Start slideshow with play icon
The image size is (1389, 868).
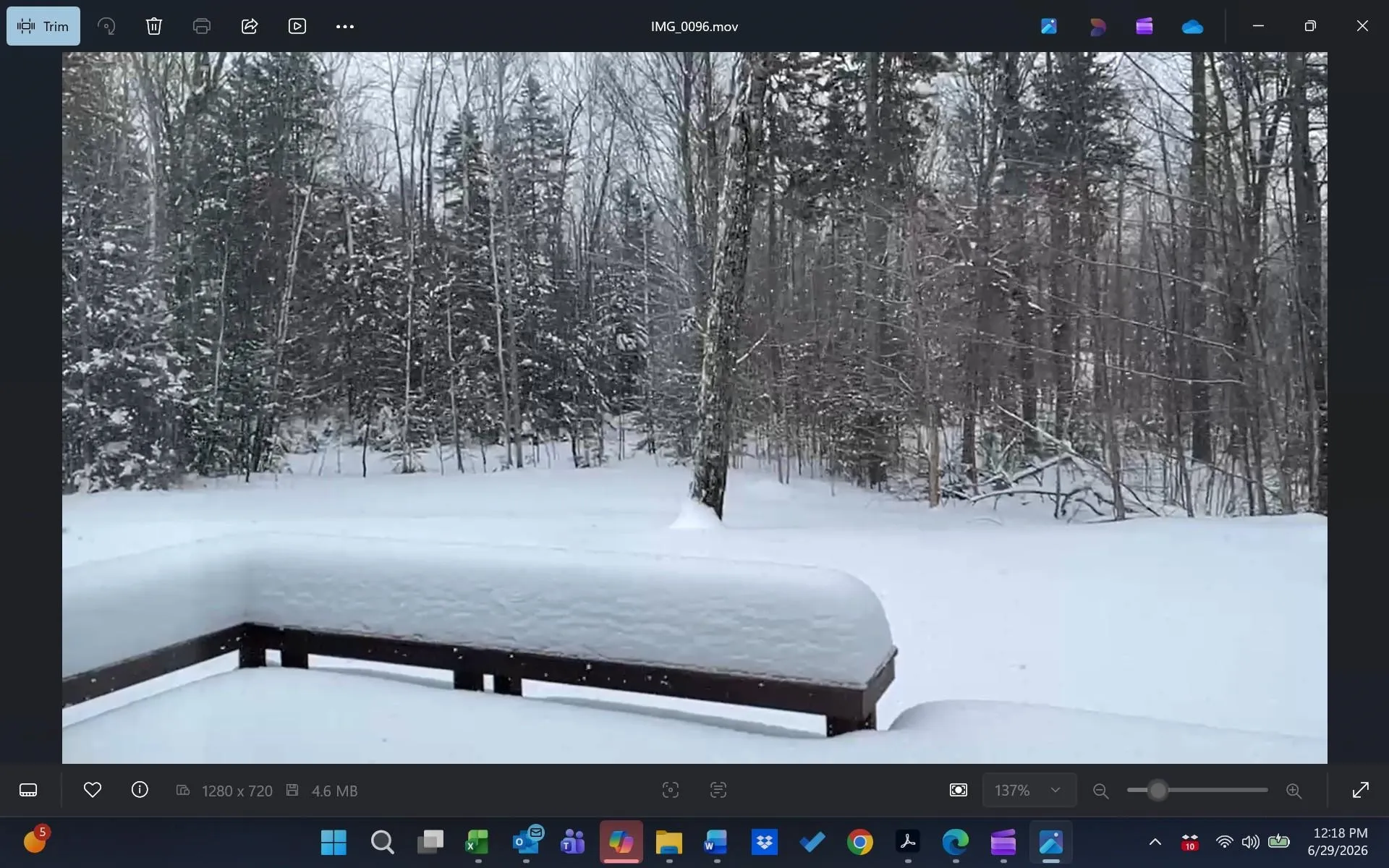tap(297, 26)
